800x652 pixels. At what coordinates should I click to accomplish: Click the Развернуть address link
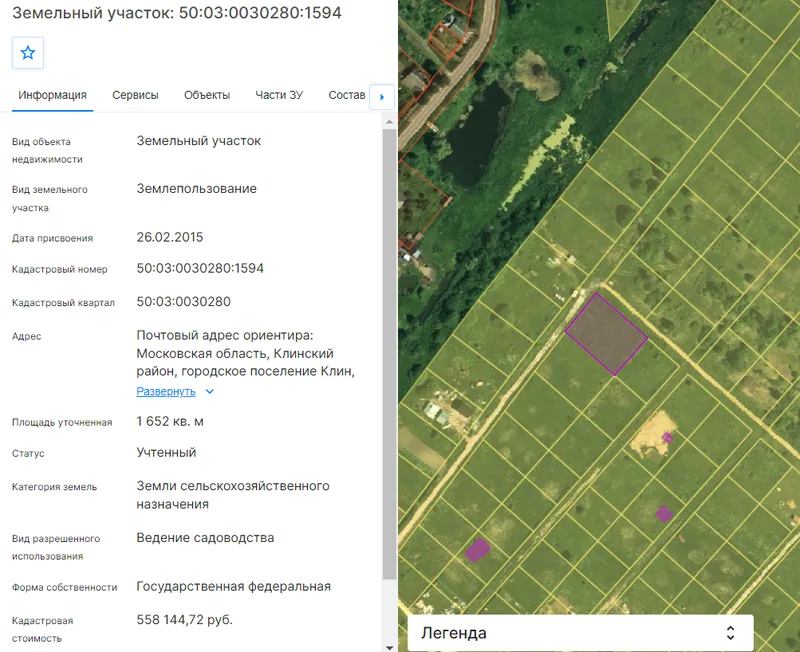166,391
